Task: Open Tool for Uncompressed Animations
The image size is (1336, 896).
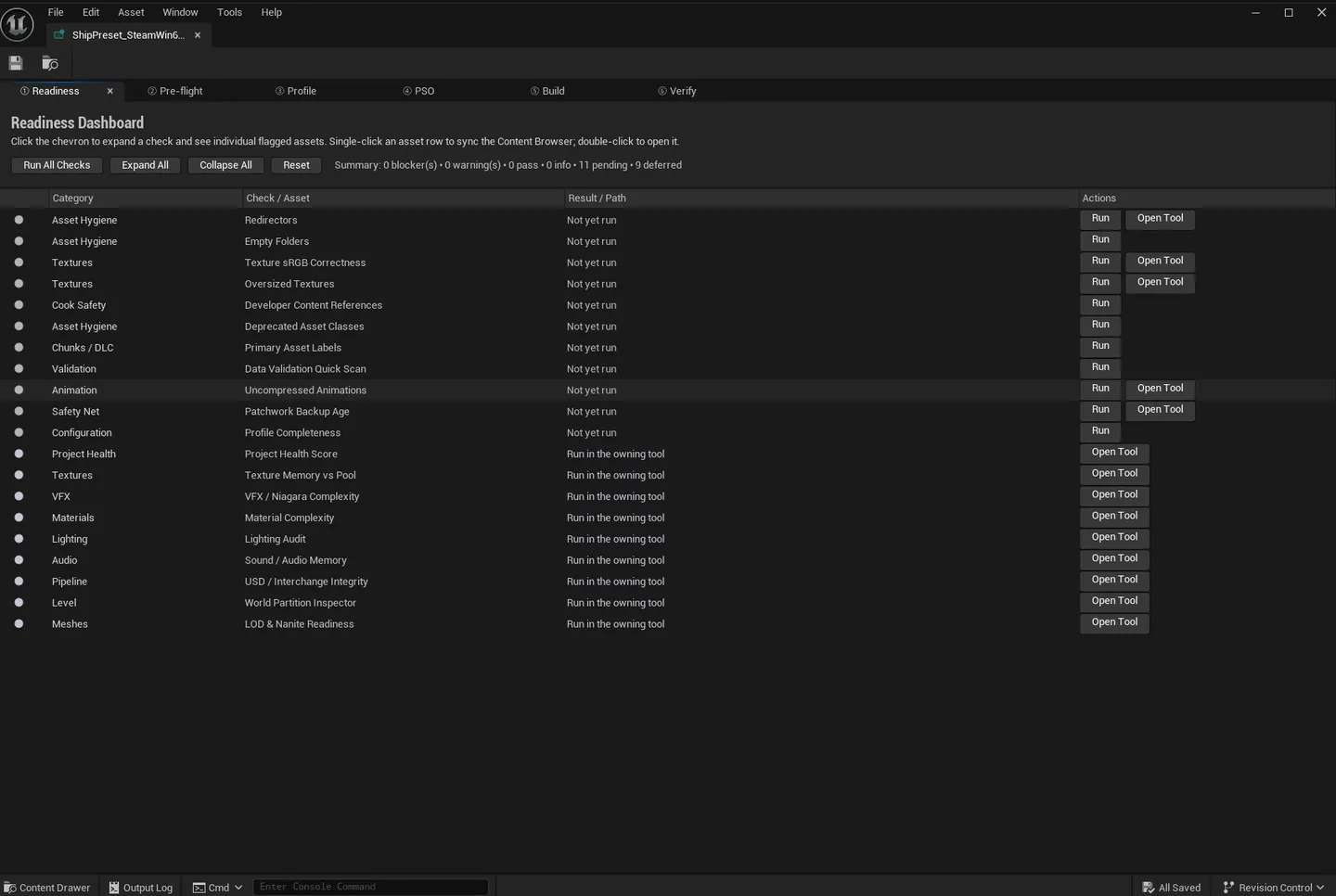Action: 1160,389
